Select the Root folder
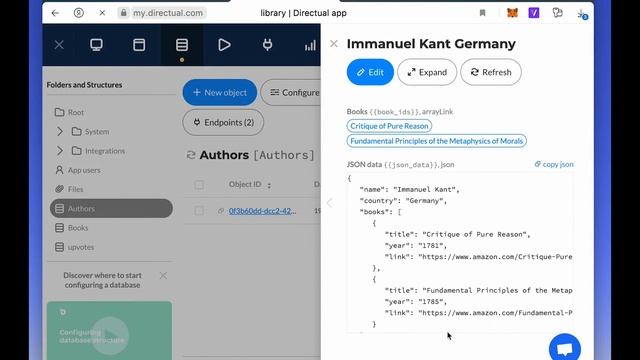The image size is (640, 360). 69,112
